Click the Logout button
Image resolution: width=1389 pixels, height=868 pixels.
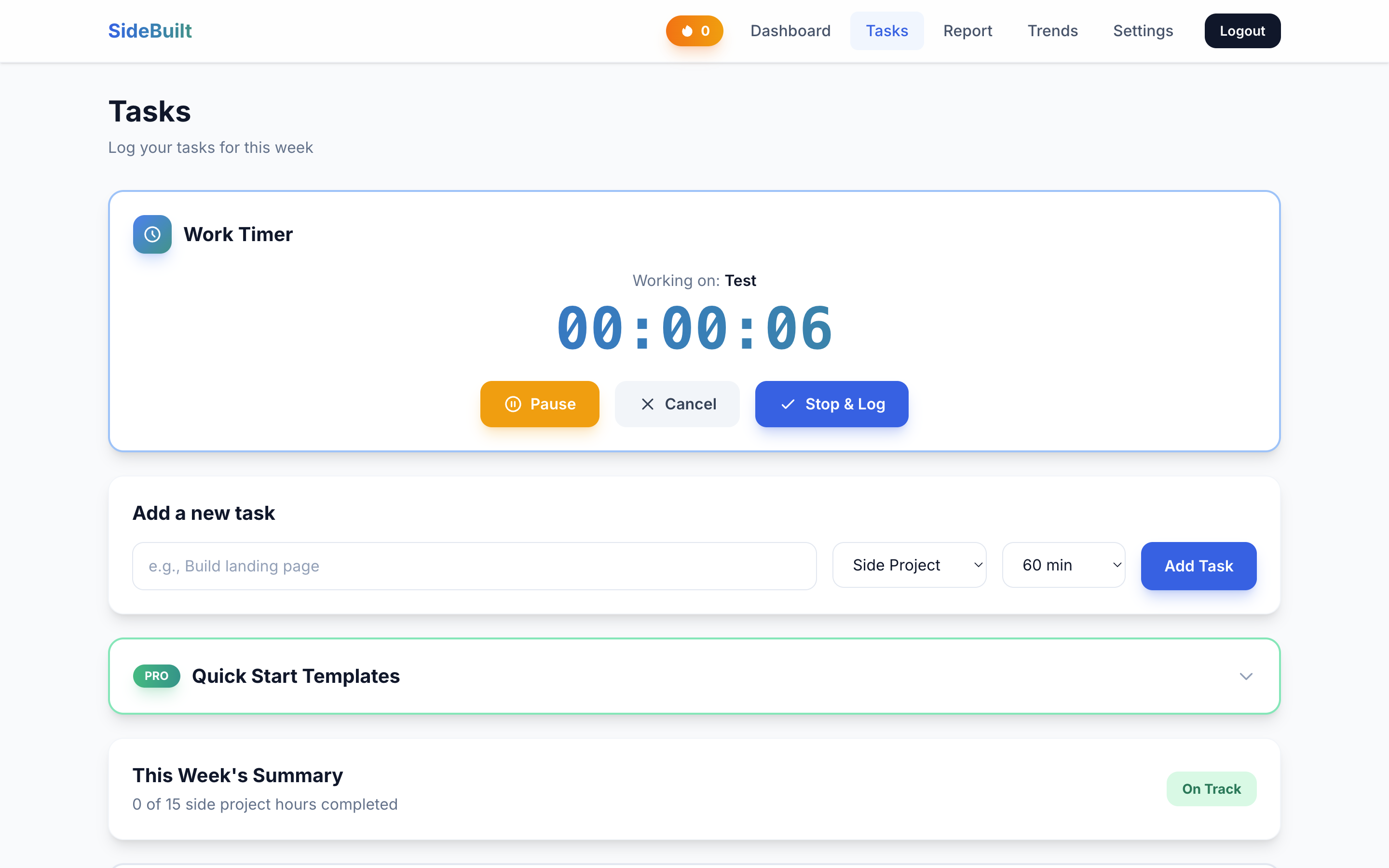click(1242, 31)
